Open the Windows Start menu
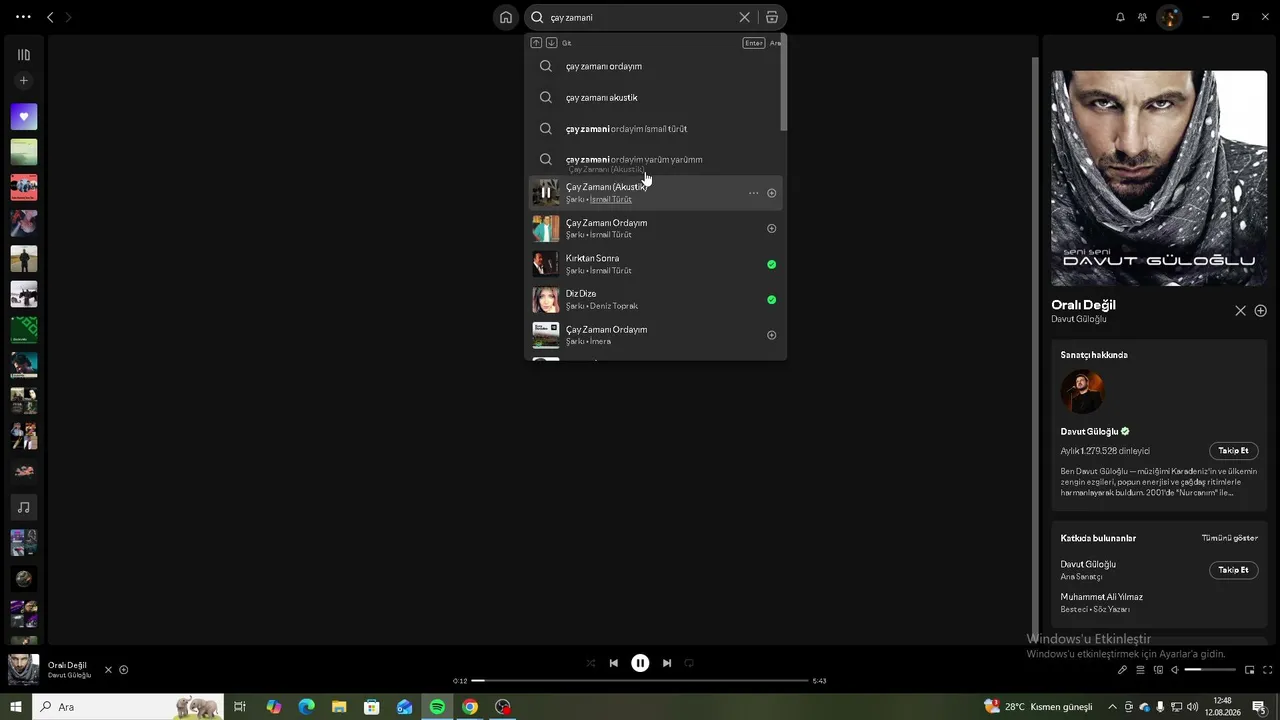Screen dimensions: 1280x720 click(16, 707)
